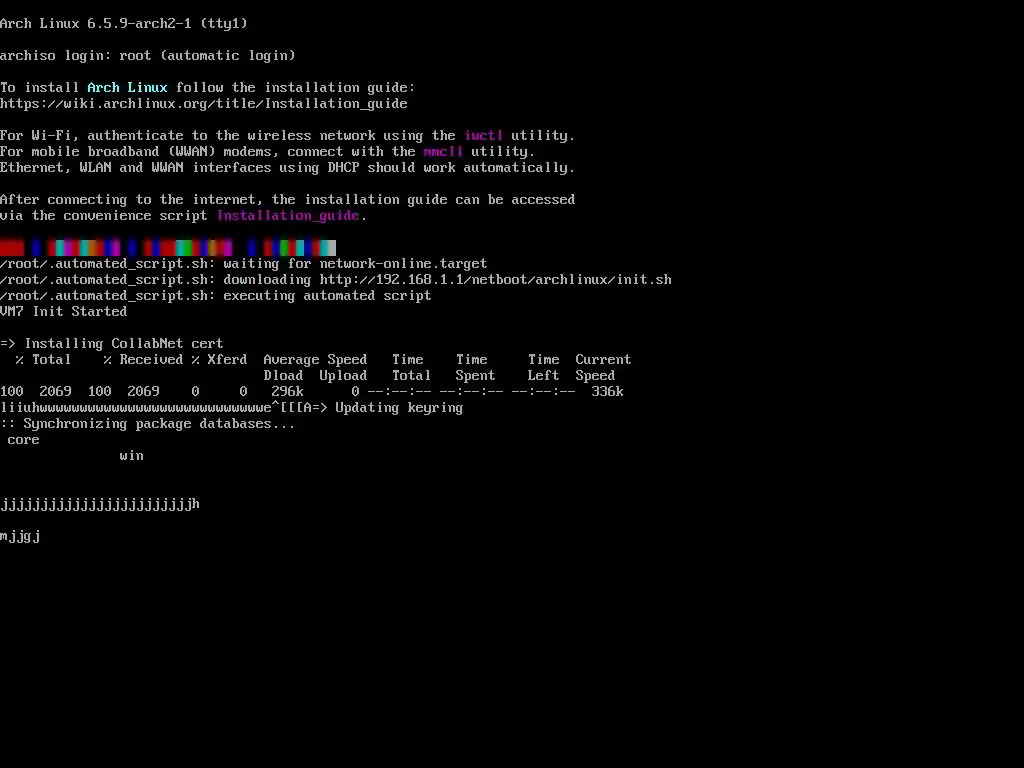Screen dimensions: 1024x768
Task: Click the stray 'win' text
Action: [131, 455]
